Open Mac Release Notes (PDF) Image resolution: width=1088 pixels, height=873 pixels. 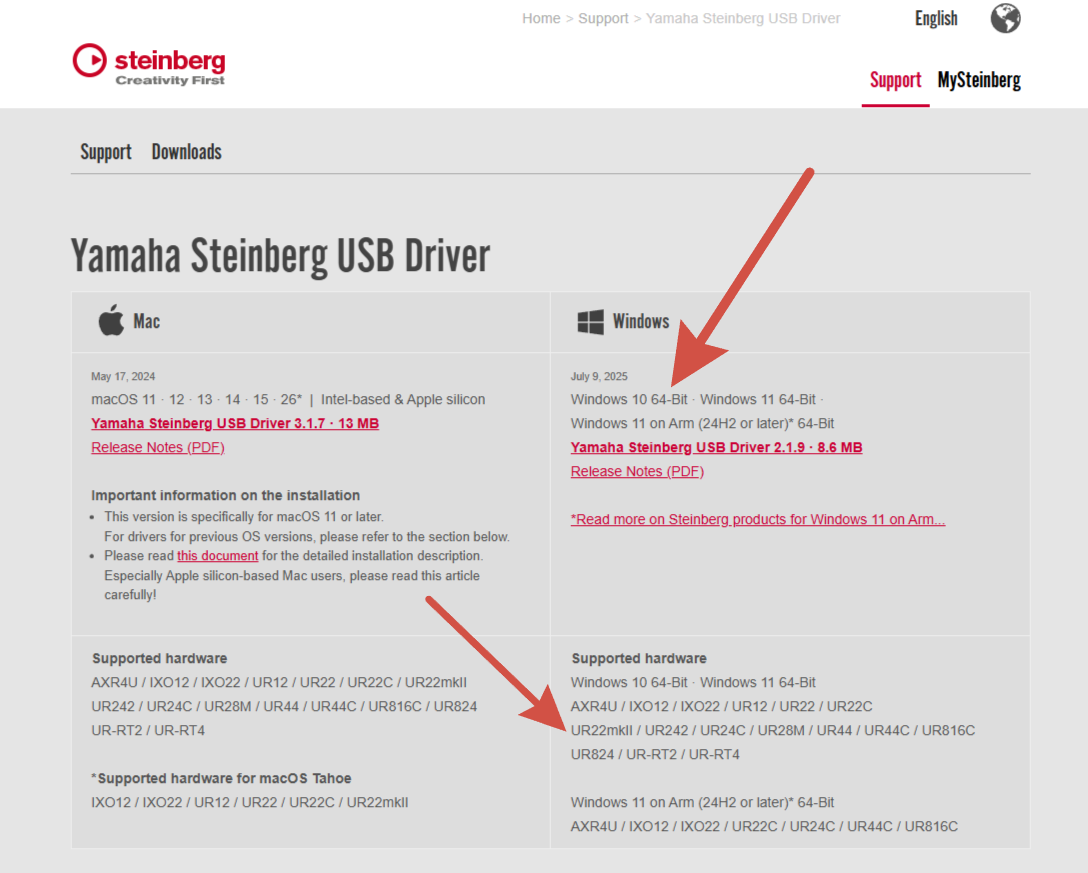point(158,448)
